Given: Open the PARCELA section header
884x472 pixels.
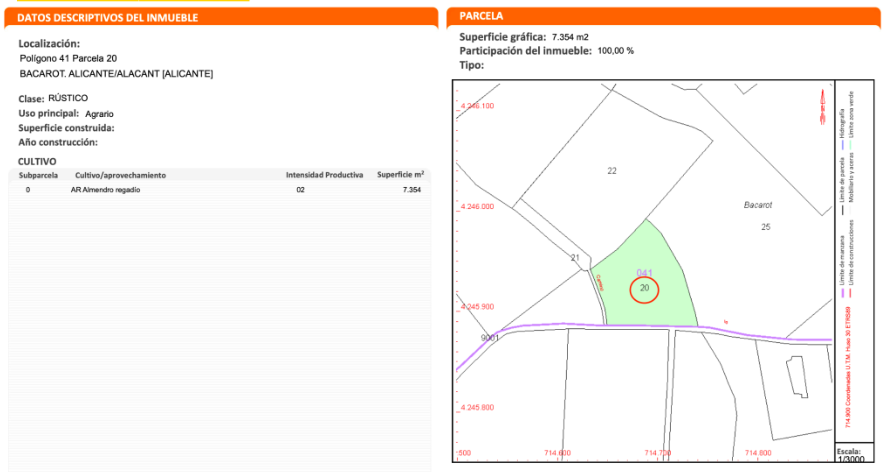Looking at the screenshot, I should (x=481, y=17).
